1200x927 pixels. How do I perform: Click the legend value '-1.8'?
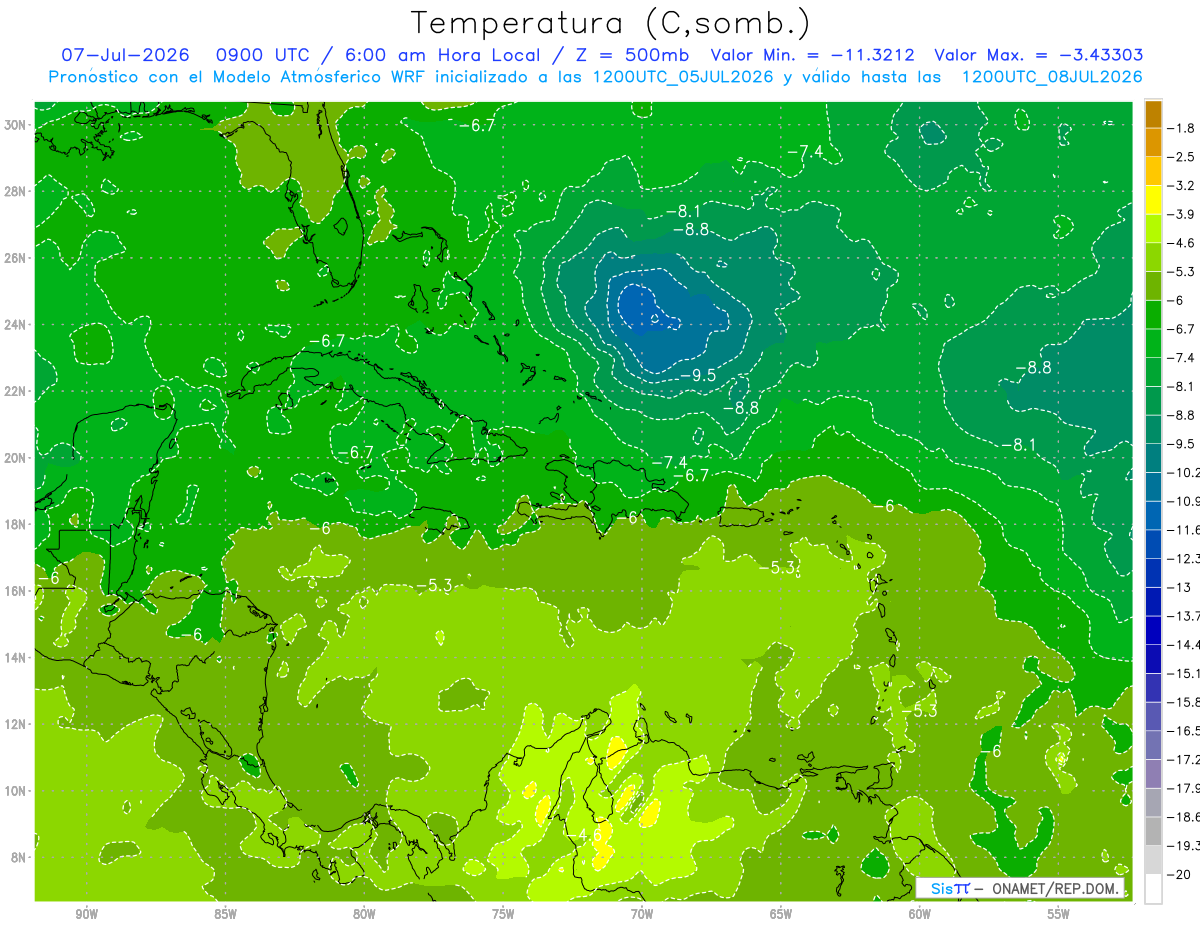pyautogui.click(x=1182, y=128)
